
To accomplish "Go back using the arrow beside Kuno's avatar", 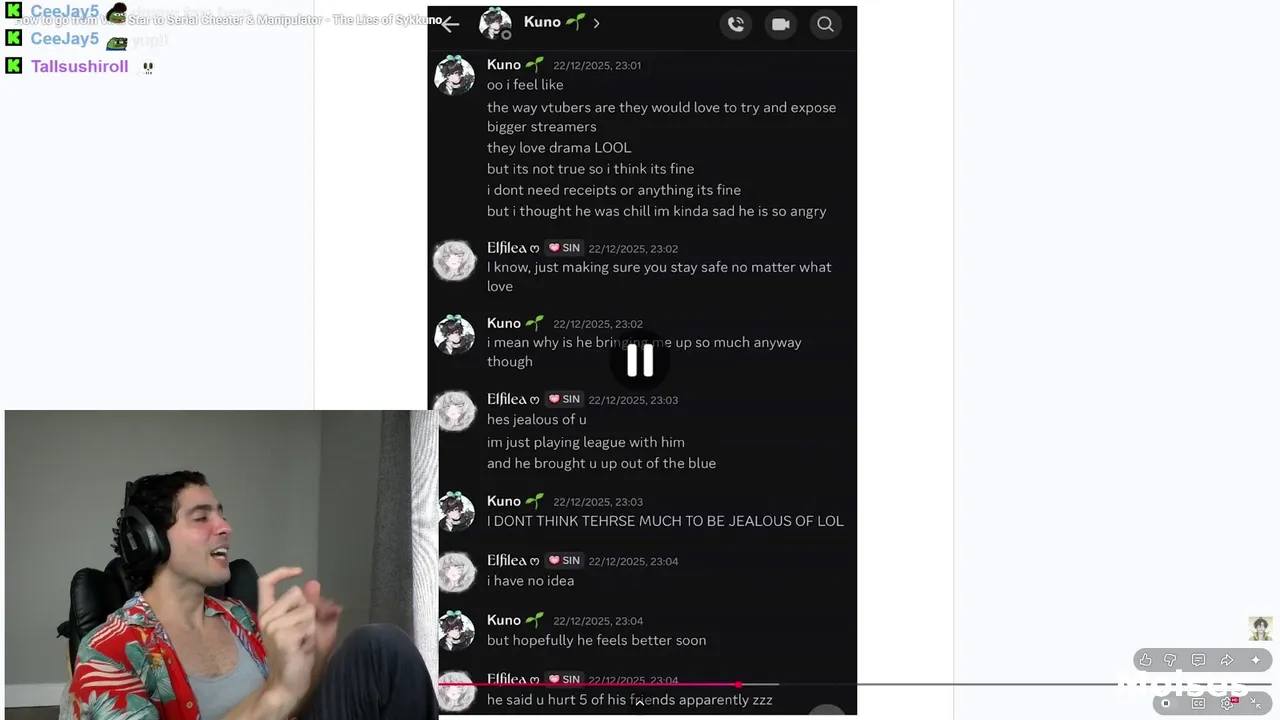I will [450, 24].
